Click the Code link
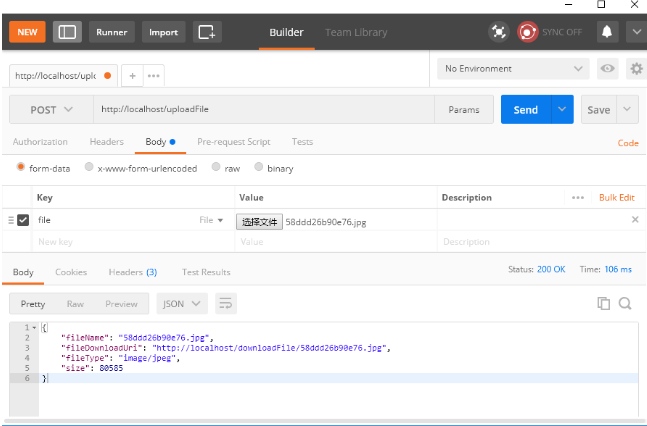 pos(628,143)
